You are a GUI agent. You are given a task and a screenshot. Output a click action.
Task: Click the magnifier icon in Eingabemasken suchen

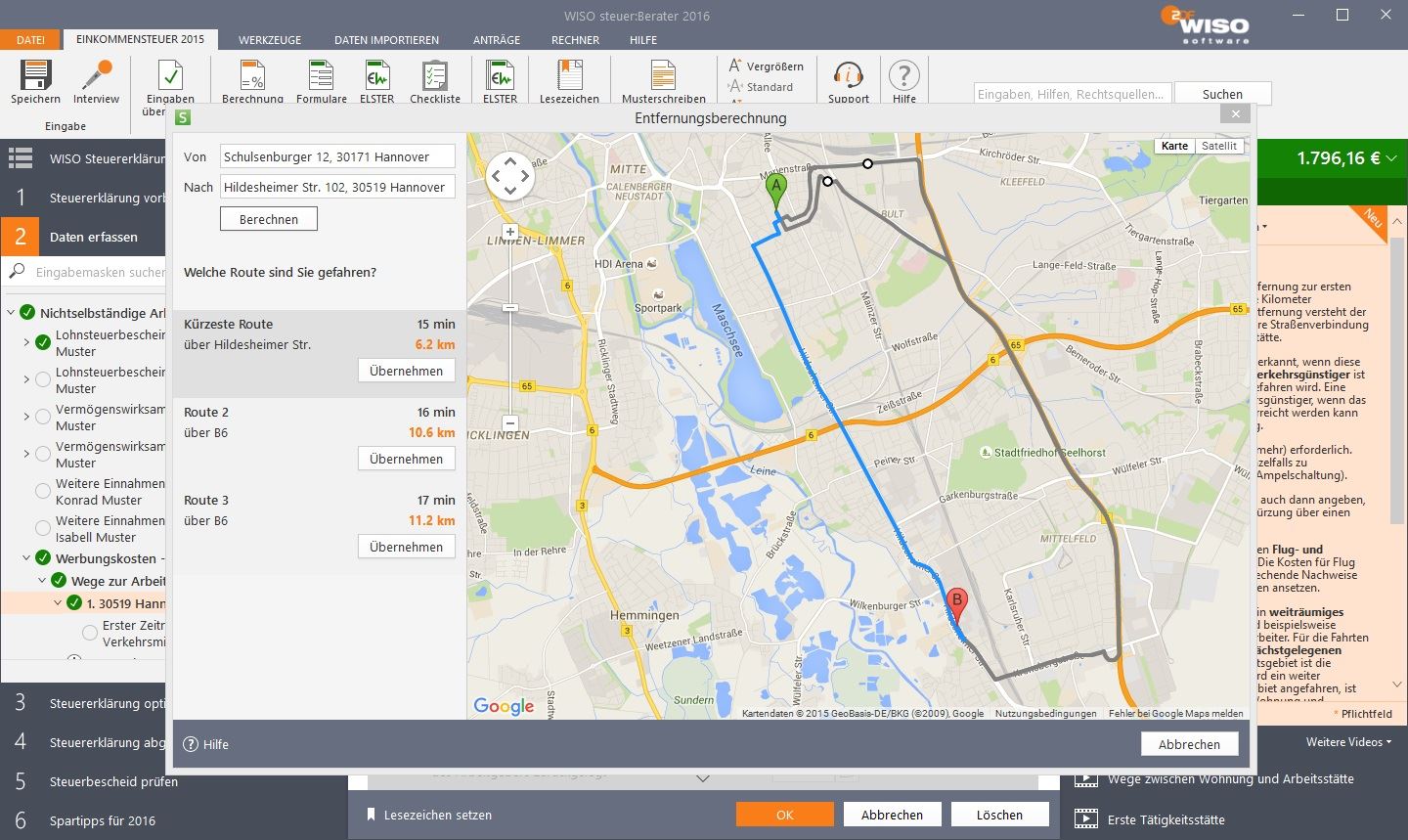[17, 272]
